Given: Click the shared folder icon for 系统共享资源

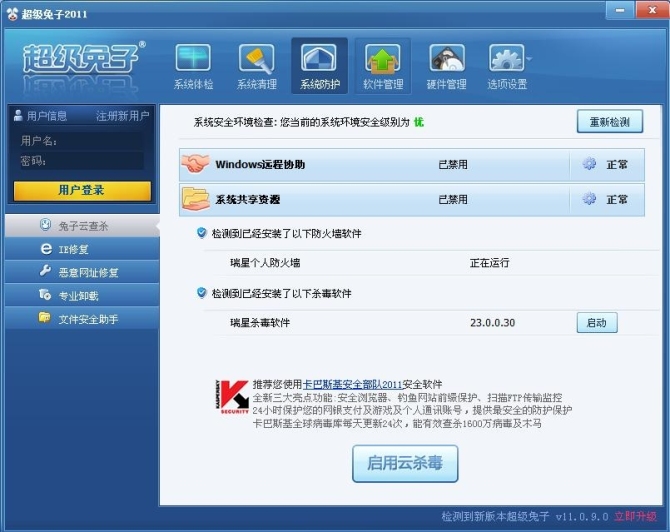Looking at the screenshot, I should point(196,199).
